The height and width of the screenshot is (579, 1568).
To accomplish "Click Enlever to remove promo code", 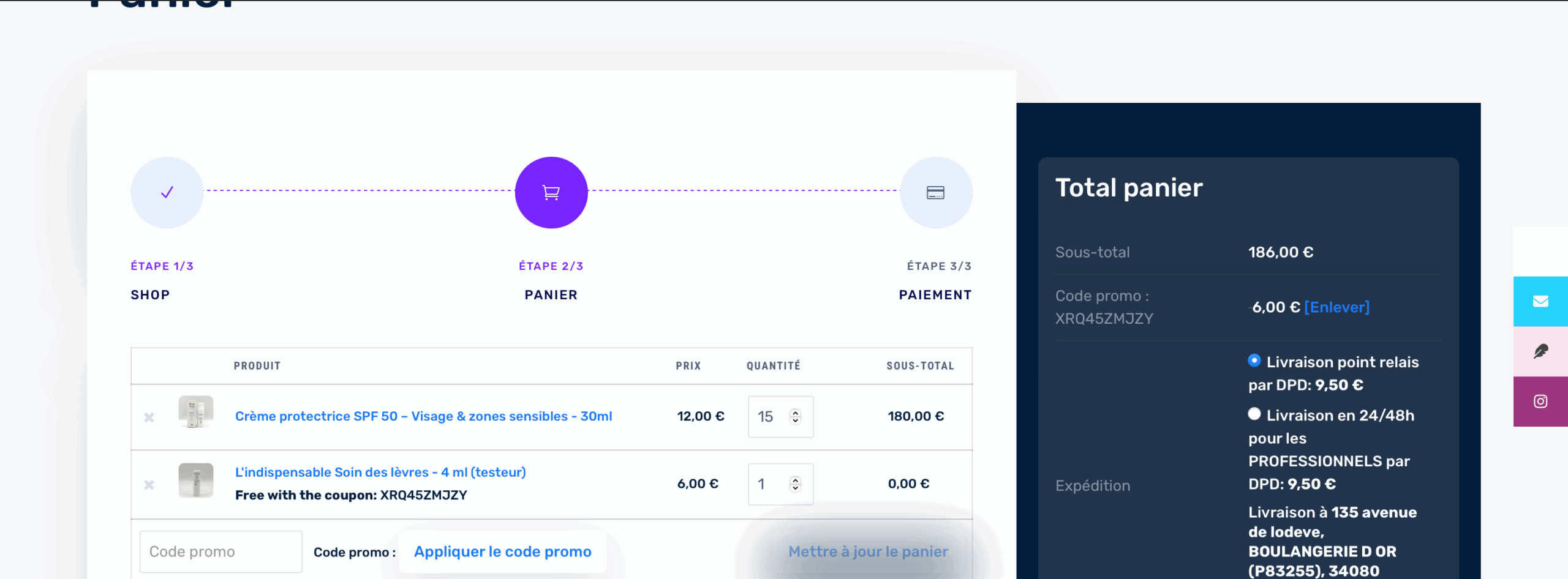I will [1336, 307].
